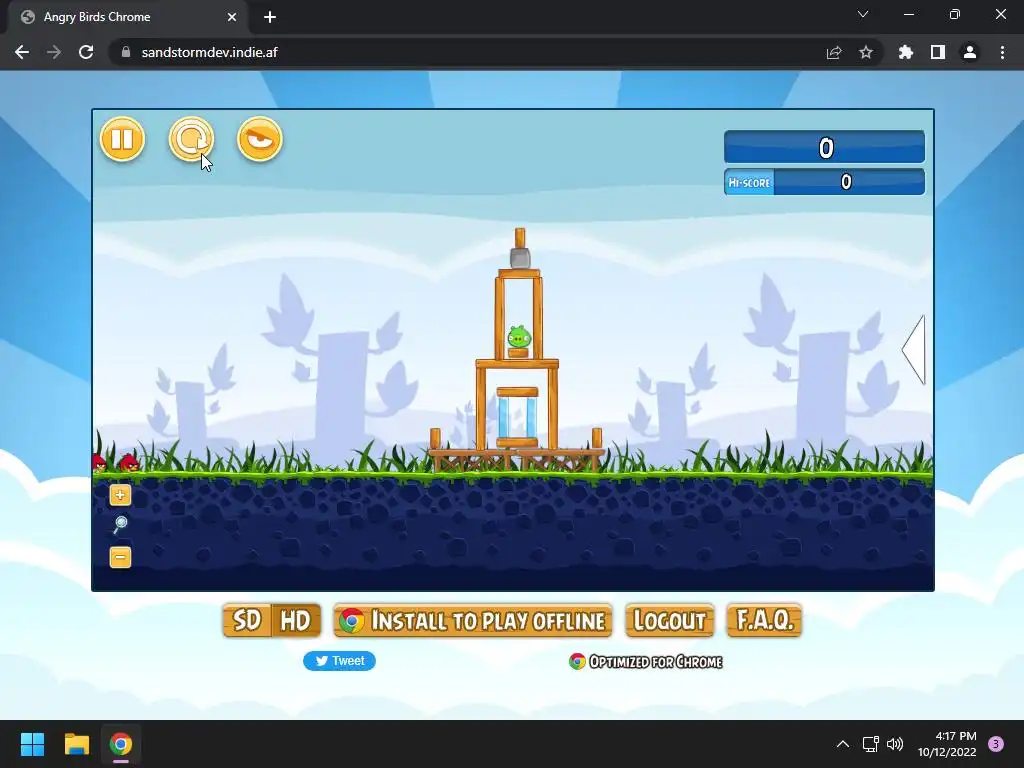Click the Hi-Score bar

tap(824, 182)
